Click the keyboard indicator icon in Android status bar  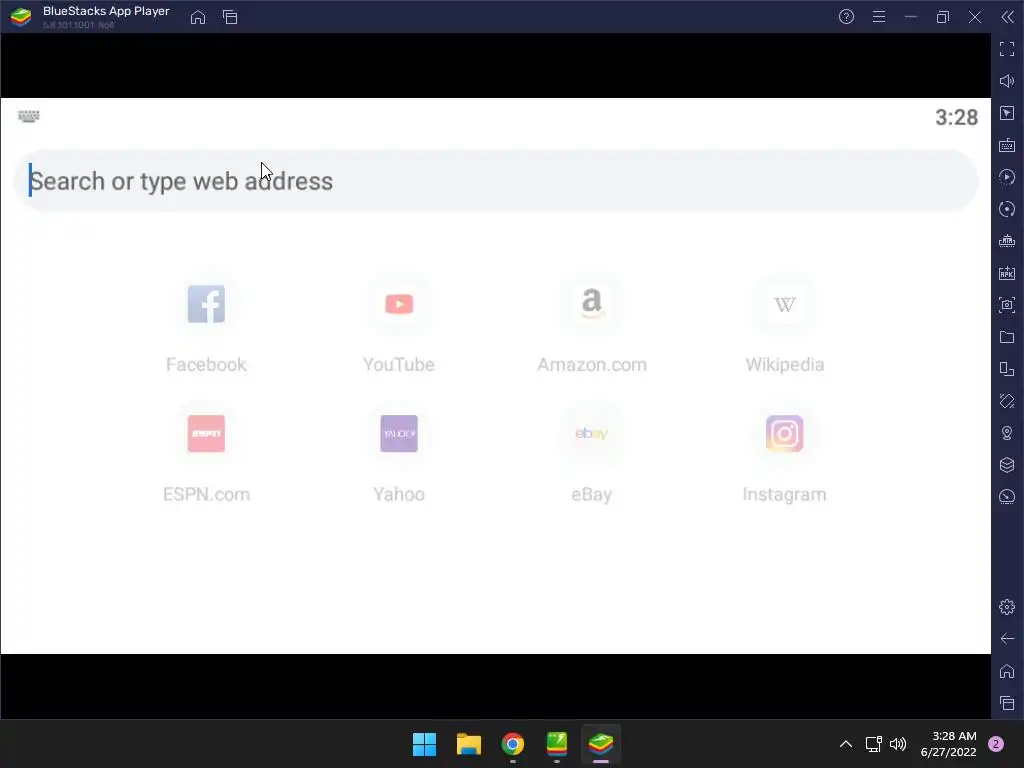[x=29, y=116]
